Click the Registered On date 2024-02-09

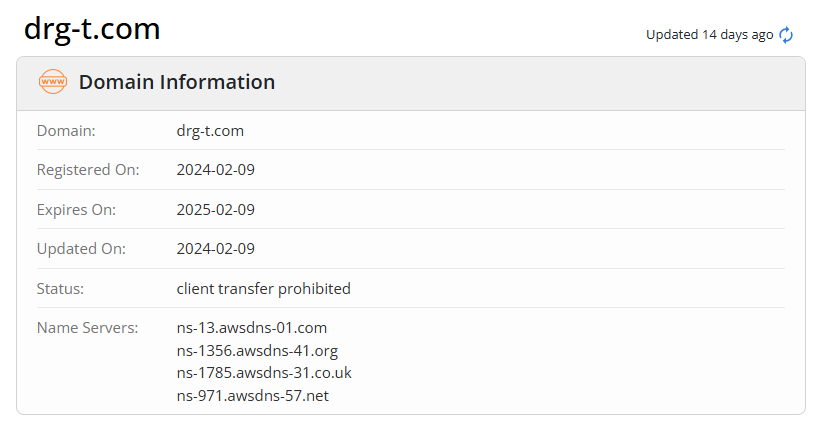tap(215, 170)
